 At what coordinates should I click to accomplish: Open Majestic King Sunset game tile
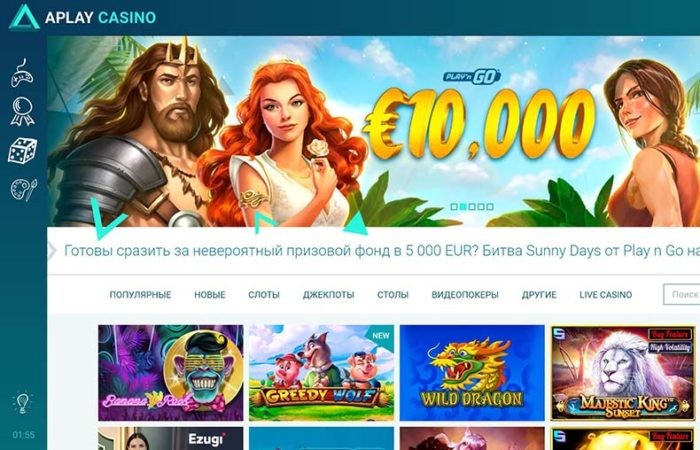coord(623,373)
